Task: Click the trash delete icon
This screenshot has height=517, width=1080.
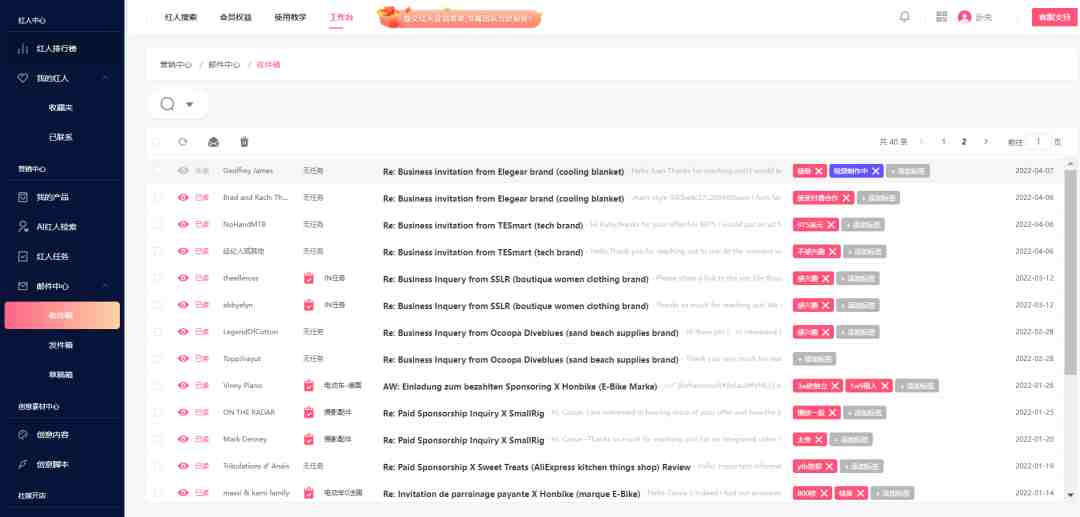Action: [244, 142]
